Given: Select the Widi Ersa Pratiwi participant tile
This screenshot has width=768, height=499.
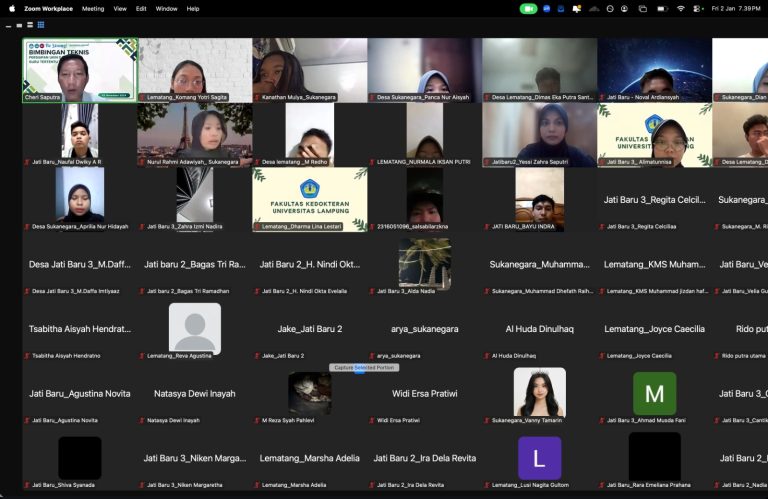Looking at the screenshot, I should click(424, 394).
